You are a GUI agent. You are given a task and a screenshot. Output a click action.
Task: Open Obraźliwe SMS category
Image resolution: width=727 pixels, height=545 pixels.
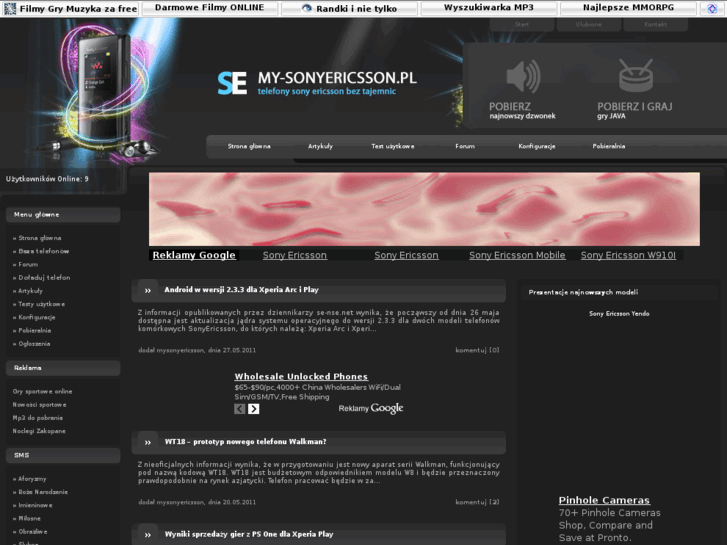32,532
